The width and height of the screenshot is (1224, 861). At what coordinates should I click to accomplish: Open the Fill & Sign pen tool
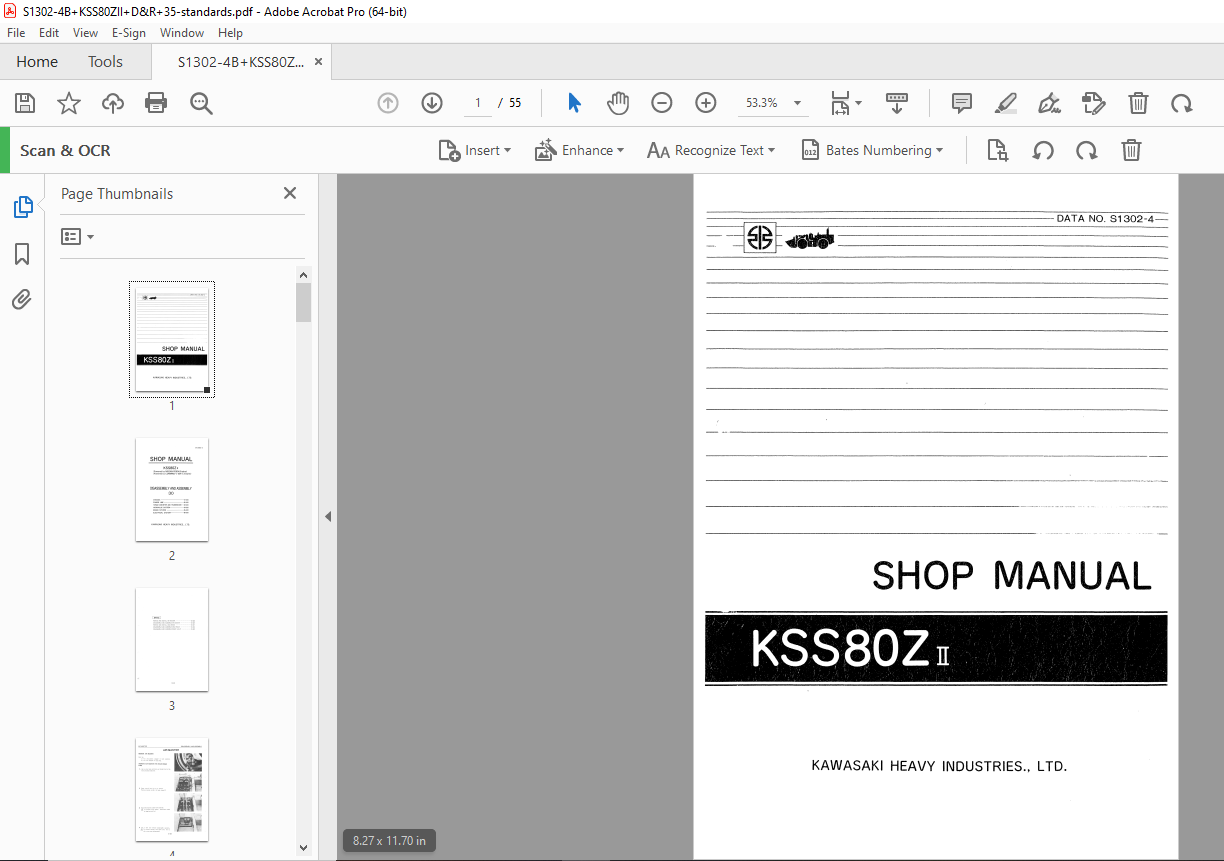(x=1049, y=103)
